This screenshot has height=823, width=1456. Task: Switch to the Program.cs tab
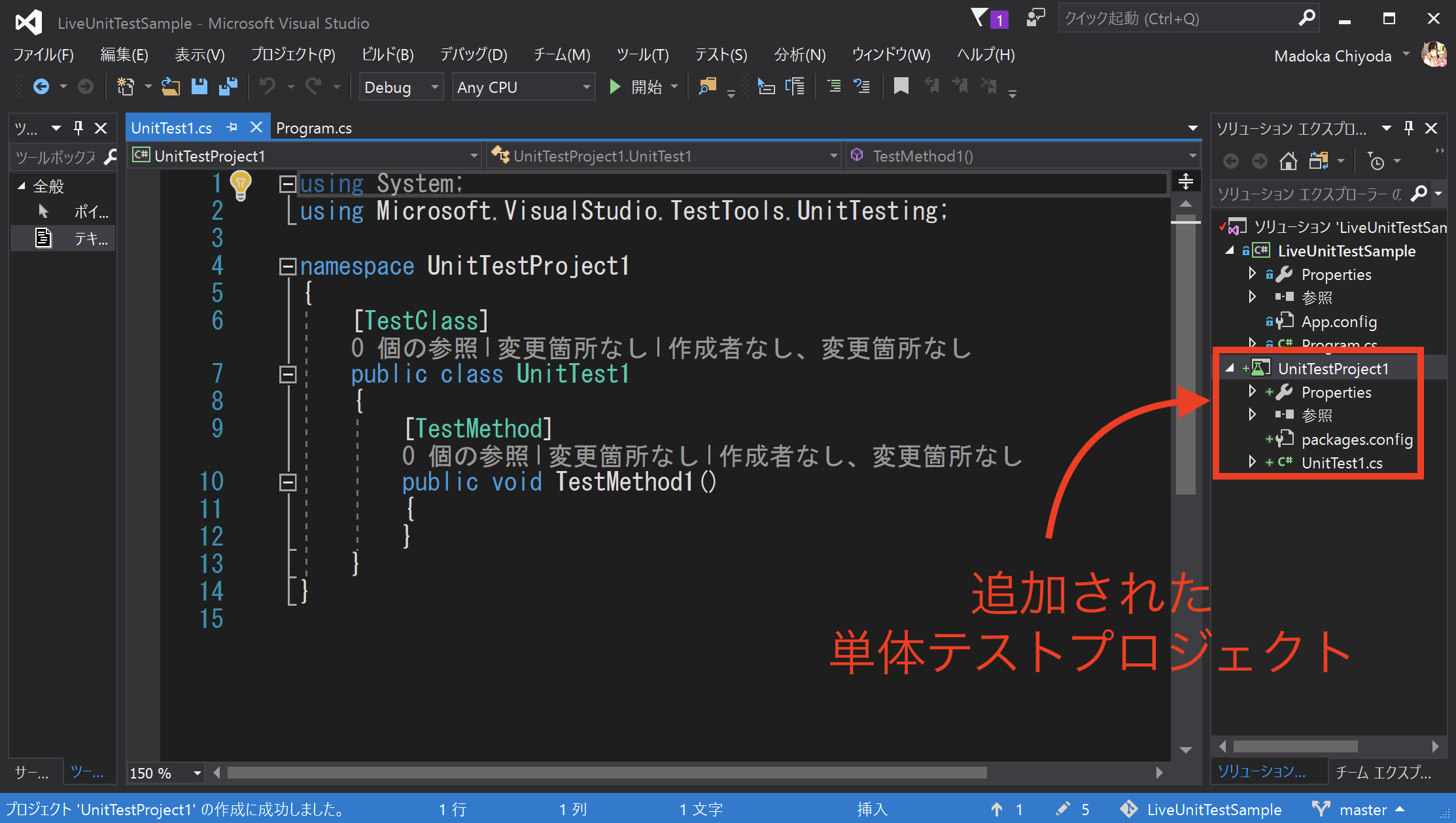[314, 128]
